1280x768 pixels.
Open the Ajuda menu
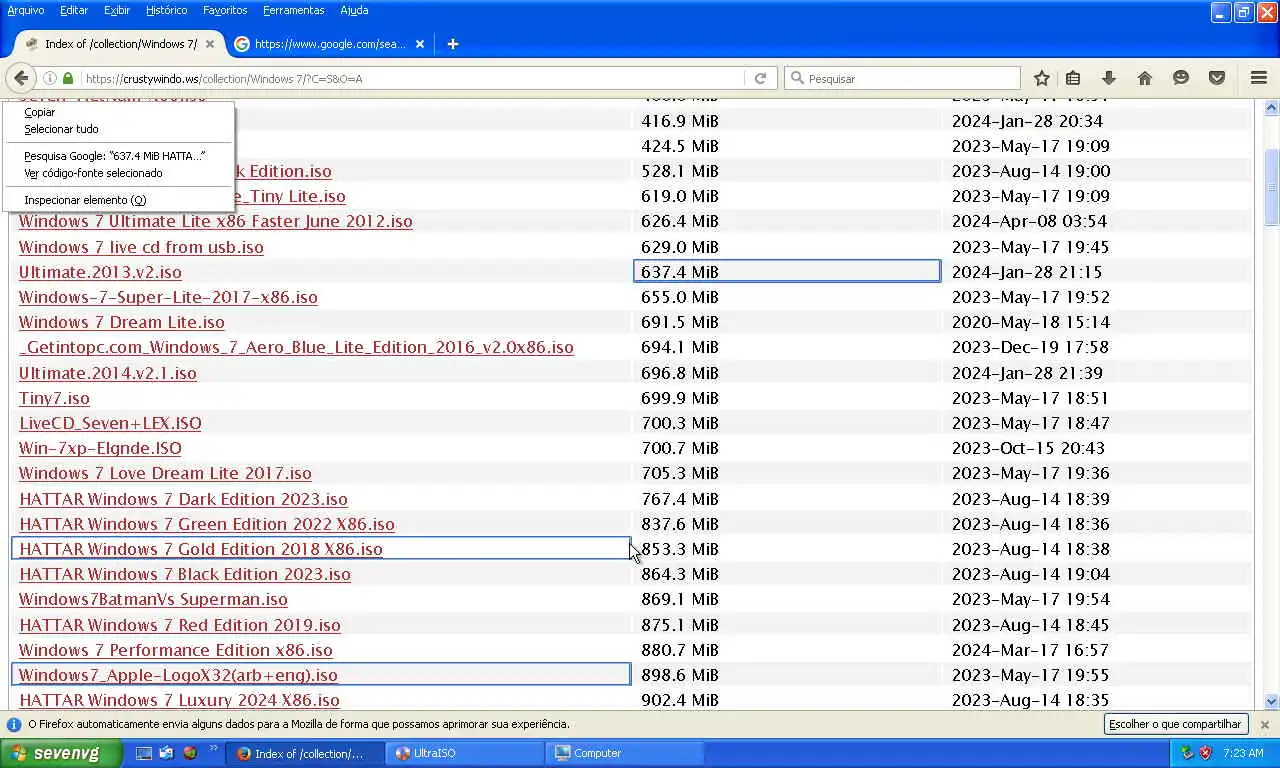[x=354, y=10]
